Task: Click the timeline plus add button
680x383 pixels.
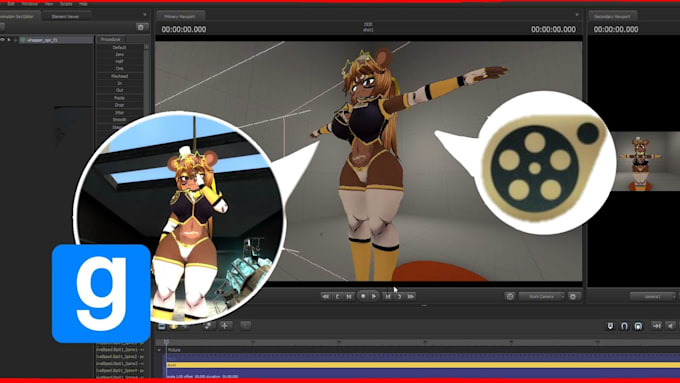Action: coord(225,325)
